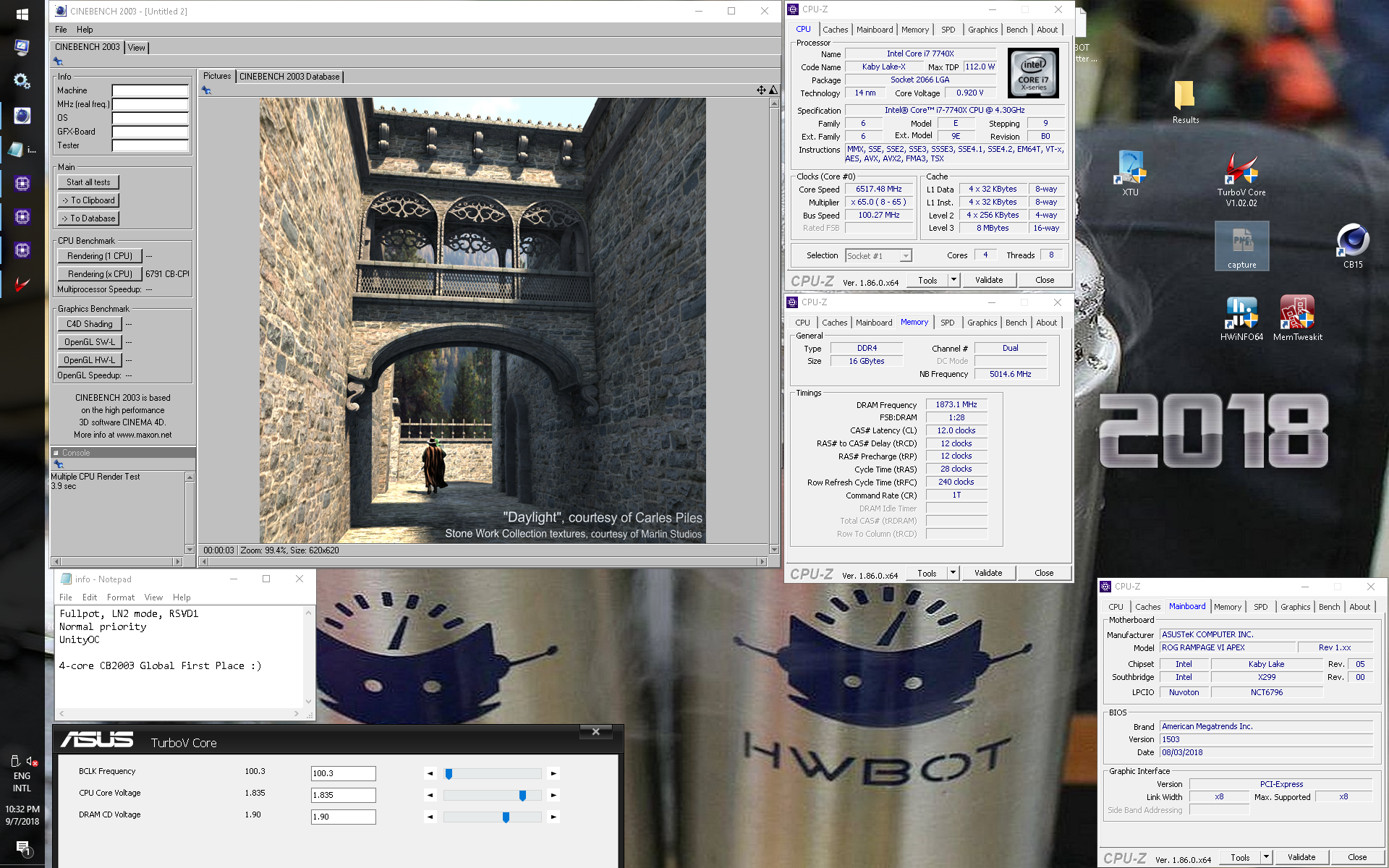
Task: Open the File menu in Cinebench
Action: (x=61, y=30)
